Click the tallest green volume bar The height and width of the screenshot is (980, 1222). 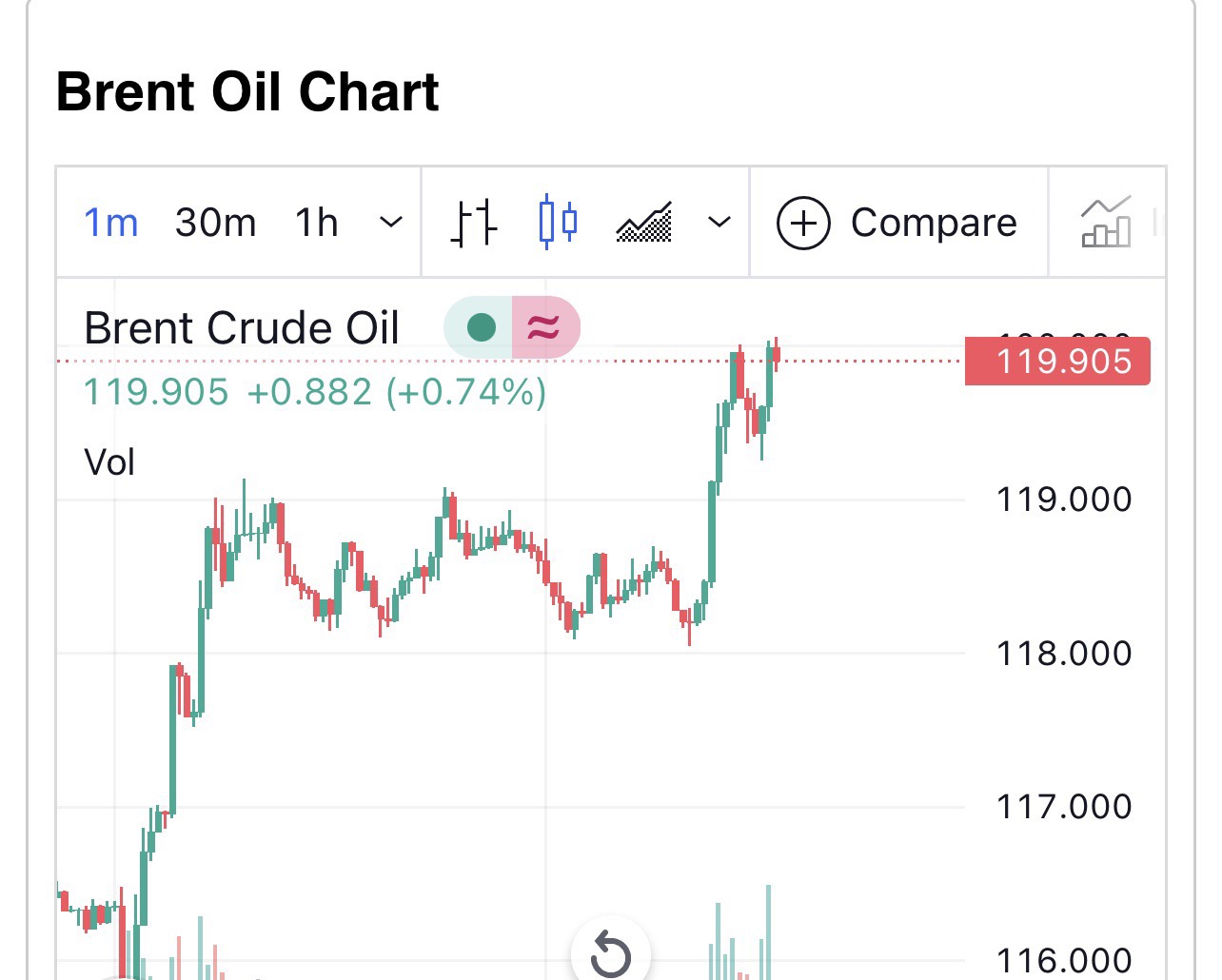[x=768, y=932]
